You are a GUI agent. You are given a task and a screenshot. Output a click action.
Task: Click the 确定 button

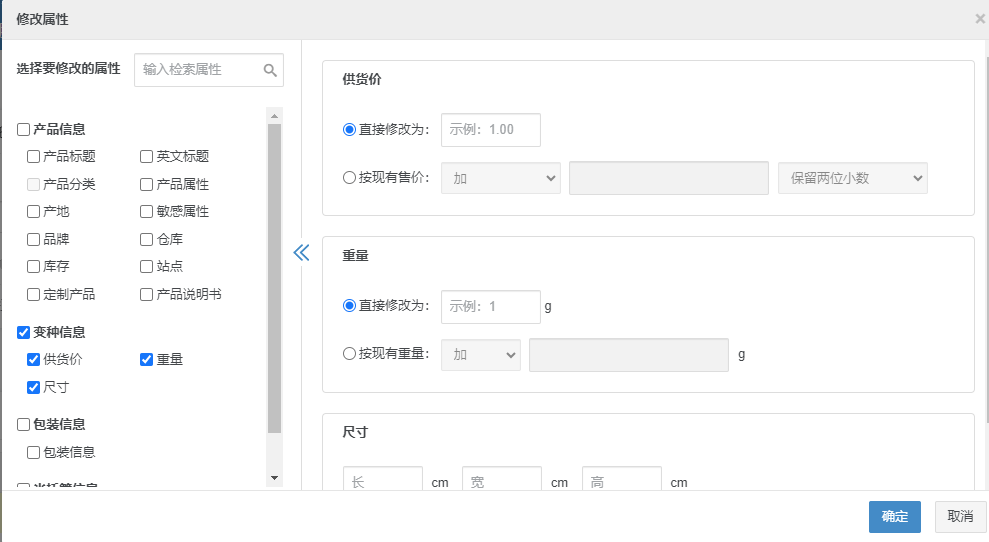click(x=894, y=516)
